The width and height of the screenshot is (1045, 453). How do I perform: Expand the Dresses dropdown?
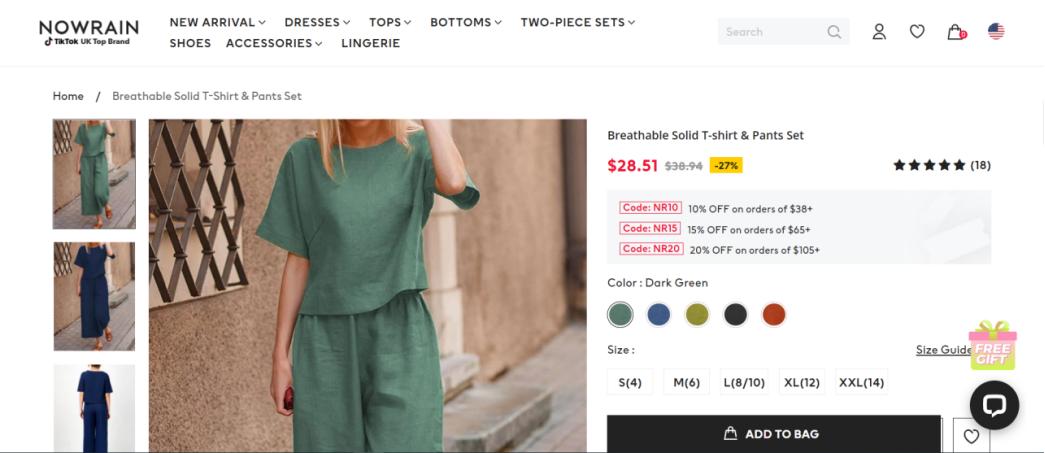(317, 22)
